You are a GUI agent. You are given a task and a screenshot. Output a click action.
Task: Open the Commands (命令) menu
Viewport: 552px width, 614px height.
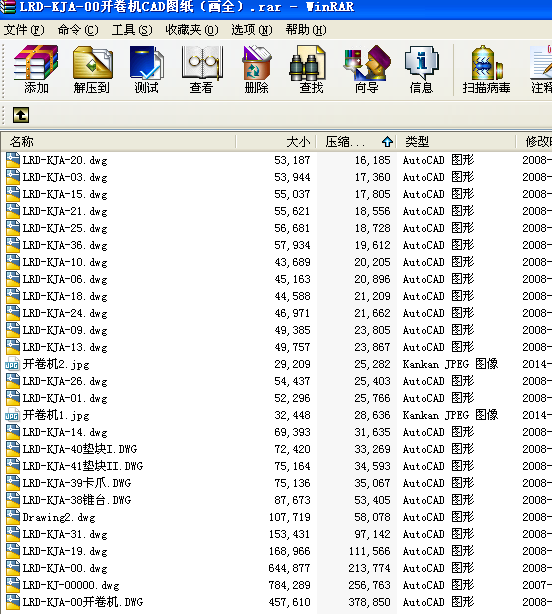pyautogui.click(x=78, y=30)
